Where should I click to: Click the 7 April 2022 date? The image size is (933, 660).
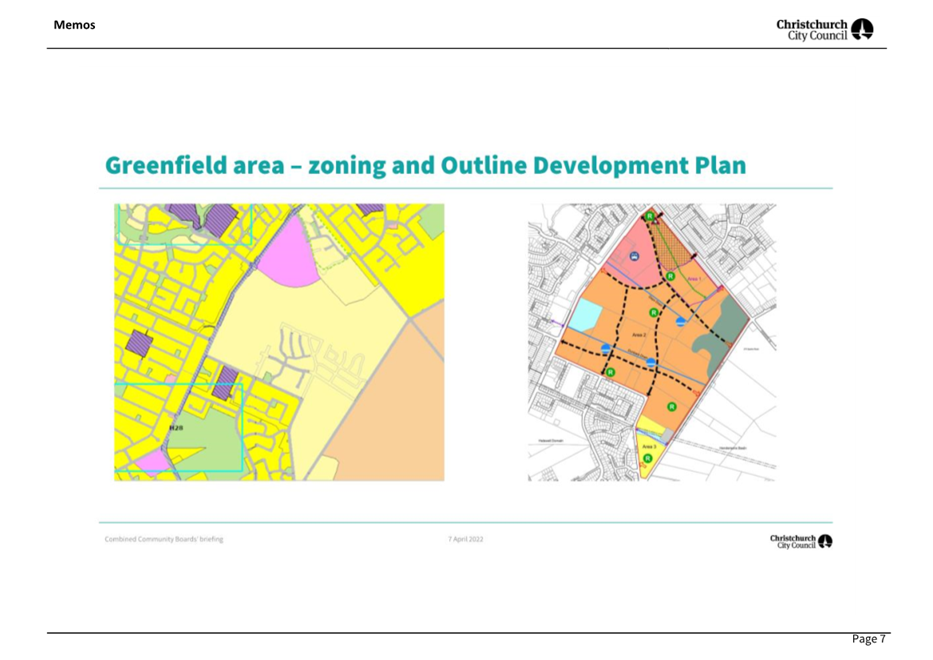[x=465, y=539]
